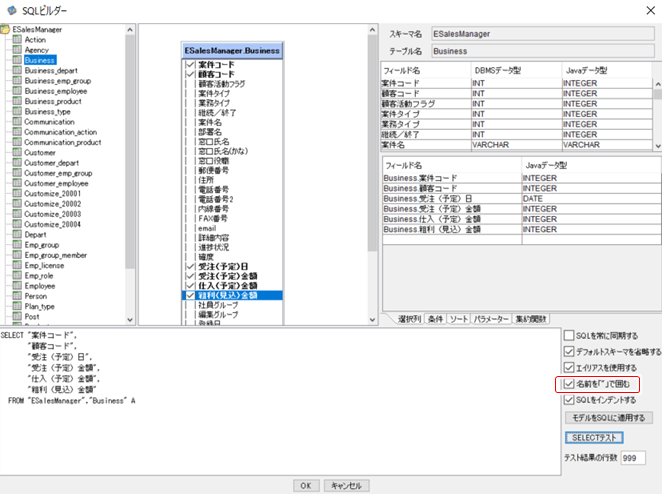Image resolution: width=662 pixels, height=494 pixels.
Task: Toggle エイリアスを使用する checkbox
Action: pyautogui.click(x=569, y=368)
